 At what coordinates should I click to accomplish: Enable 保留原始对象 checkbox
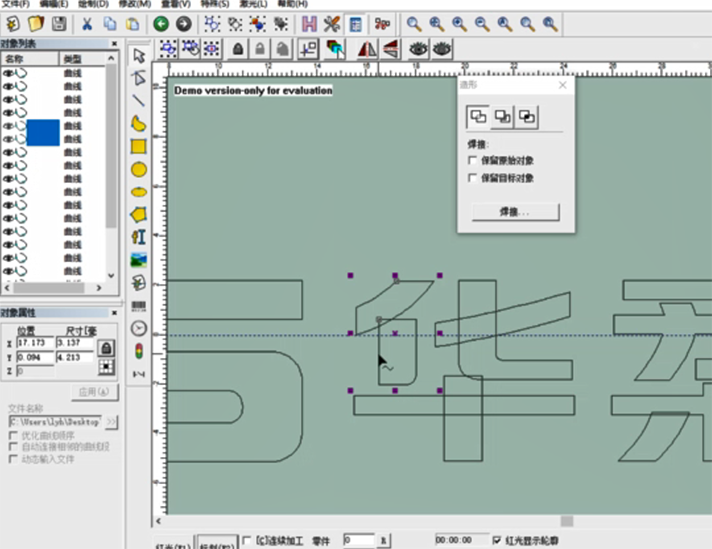pyautogui.click(x=473, y=160)
